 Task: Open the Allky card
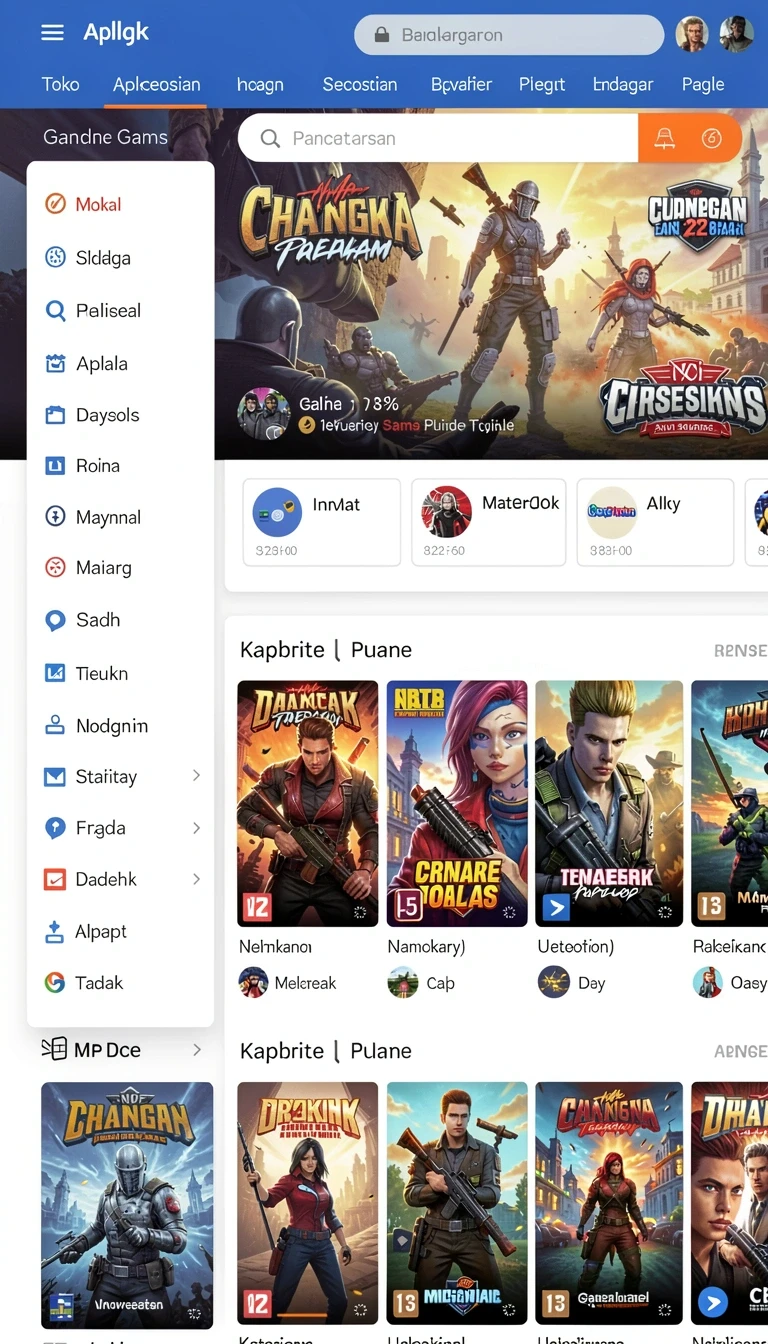pyautogui.click(x=655, y=522)
